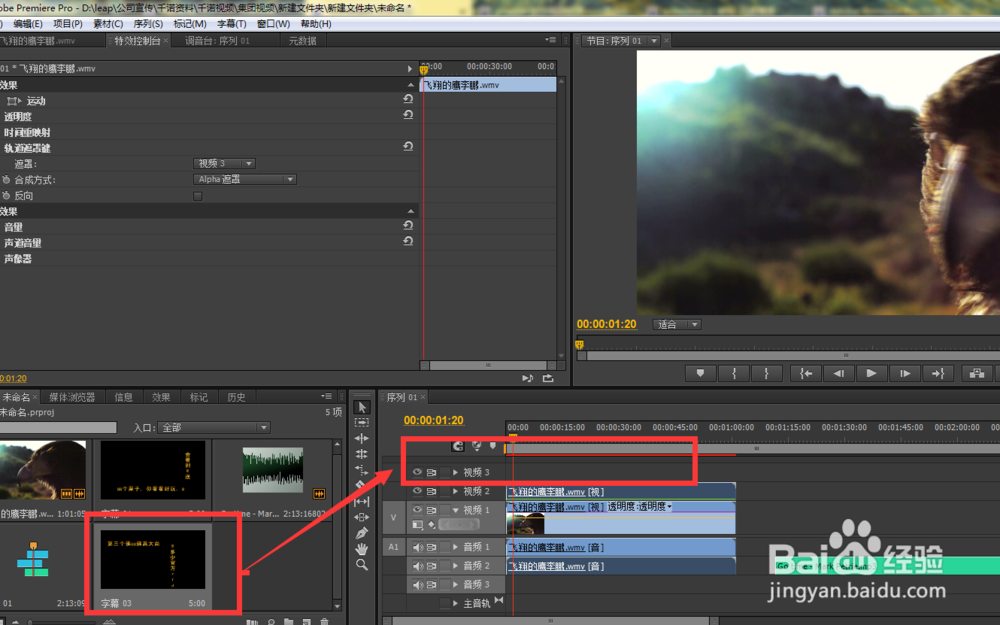This screenshot has width=1000, height=625.
Task: Toggle animation stopwatch for 反向
Action: tap(6, 196)
